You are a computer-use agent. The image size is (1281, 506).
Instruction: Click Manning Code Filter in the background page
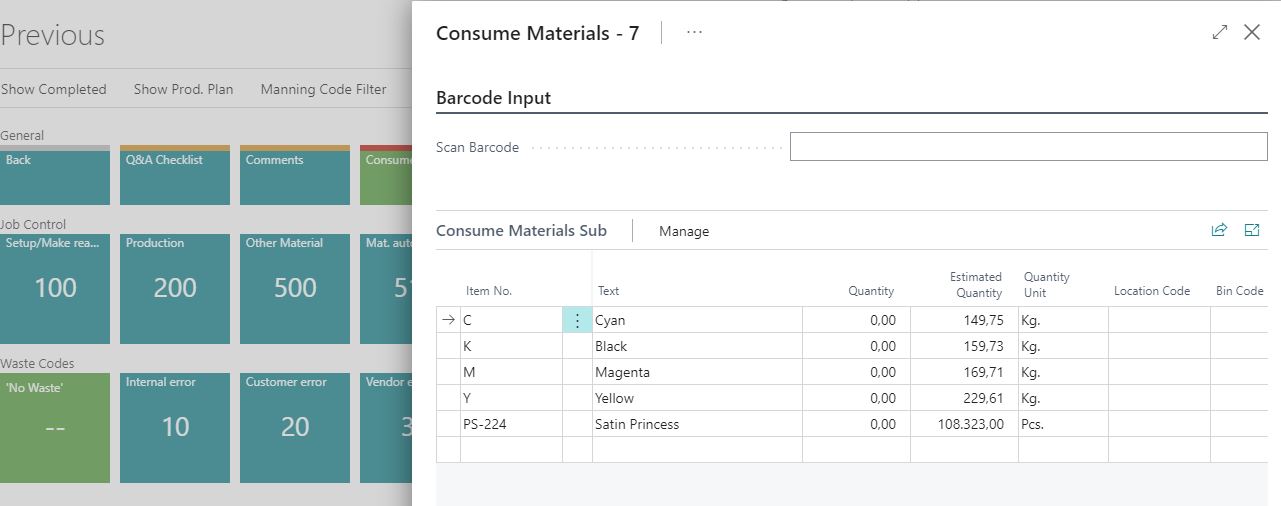coord(323,89)
